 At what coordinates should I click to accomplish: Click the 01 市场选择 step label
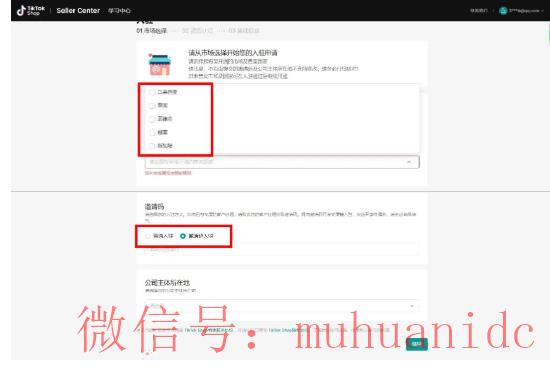click(152, 31)
